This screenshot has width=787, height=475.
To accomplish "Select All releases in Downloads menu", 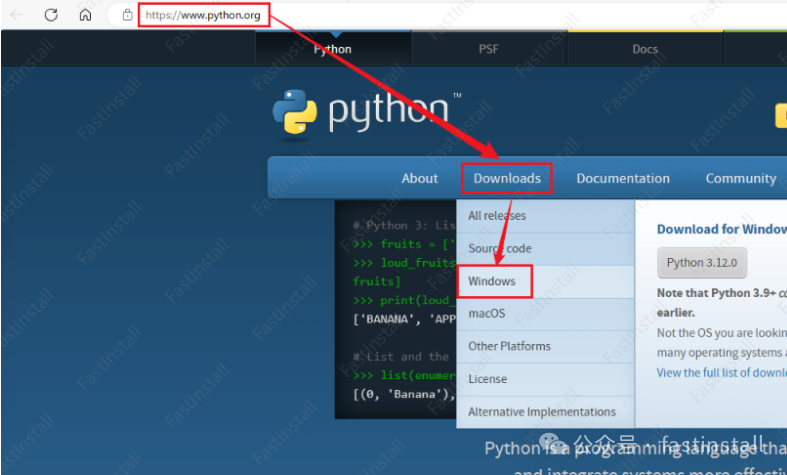I will (x=546, y=216).
